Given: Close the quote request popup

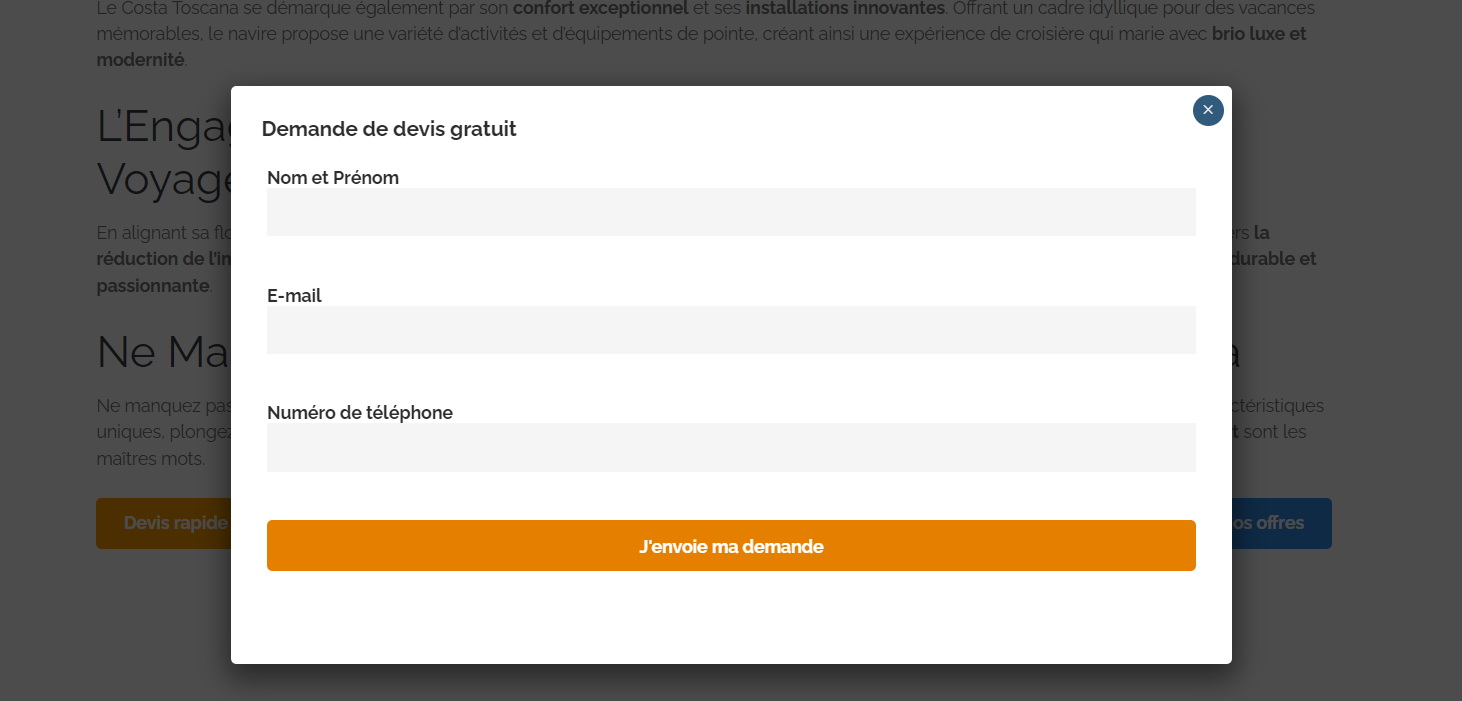Looking at the screenshot, I should click(x=1208, y=110).
